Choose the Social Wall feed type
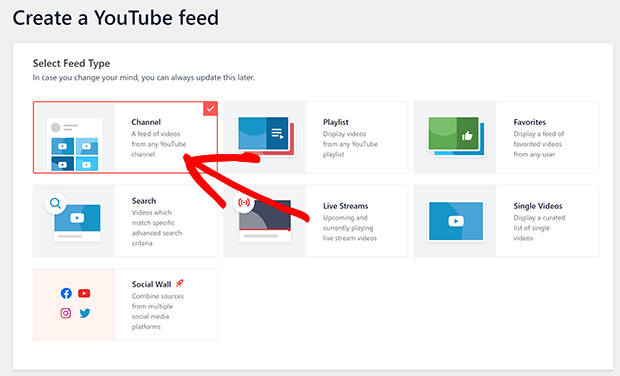Image resolution: width=620 pixels, height=376 pixels. [125, 304]
